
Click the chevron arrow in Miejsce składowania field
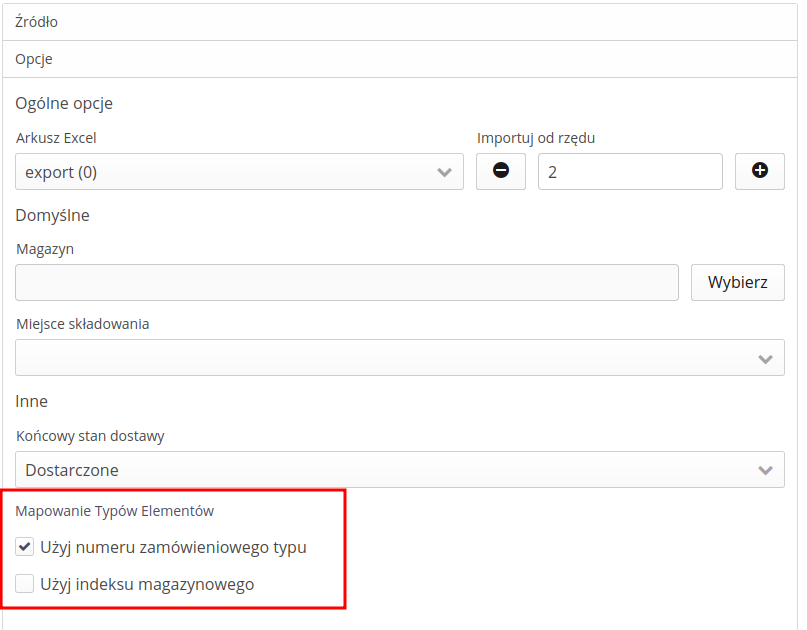pos(766,358)
